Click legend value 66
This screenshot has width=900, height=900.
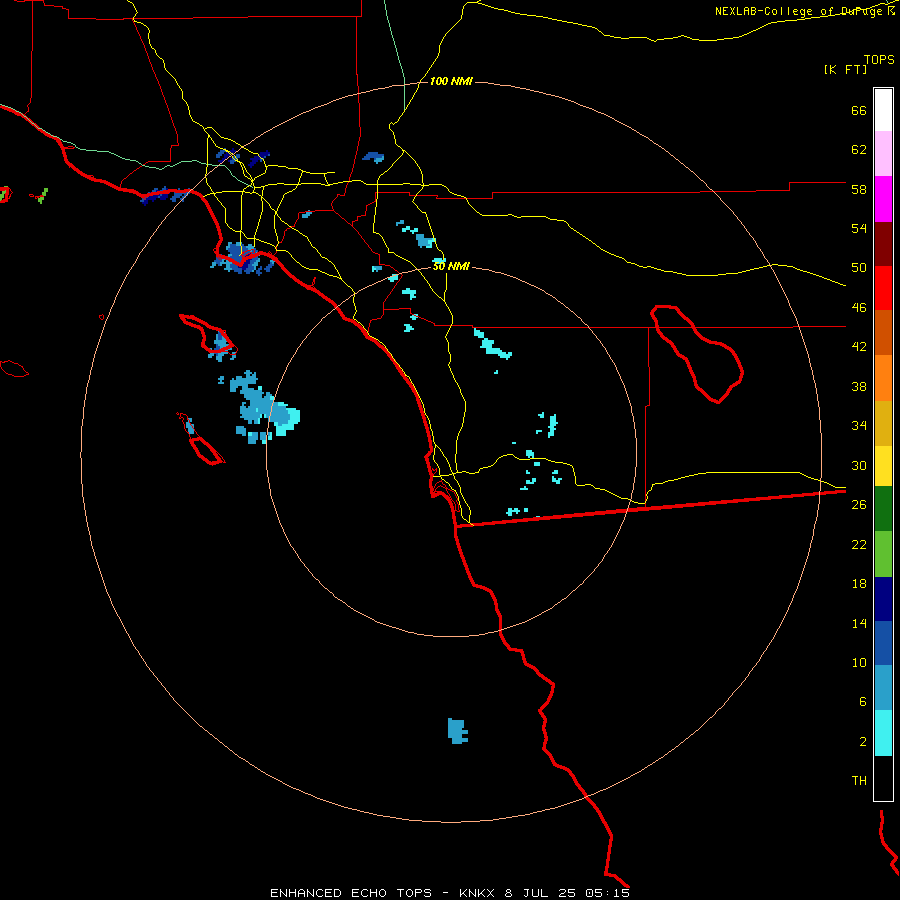(859, 110)
